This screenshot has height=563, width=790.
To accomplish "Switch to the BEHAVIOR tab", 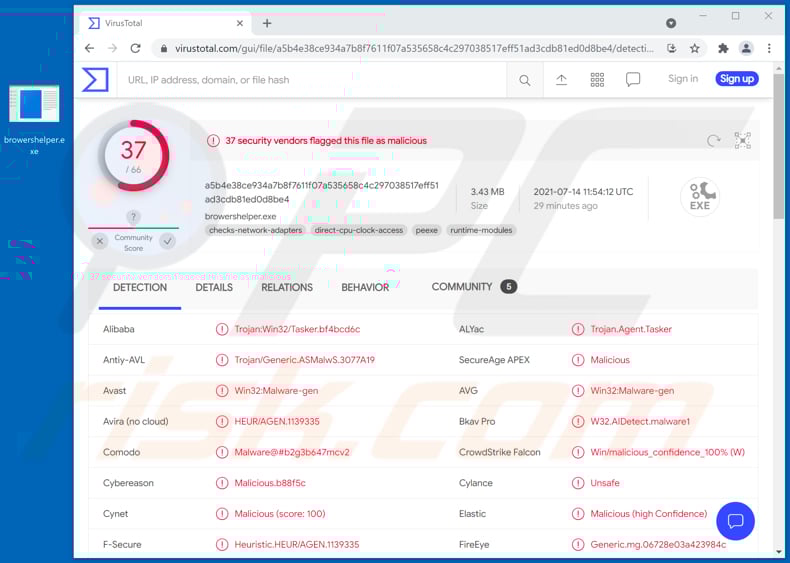I will point(365,288).
